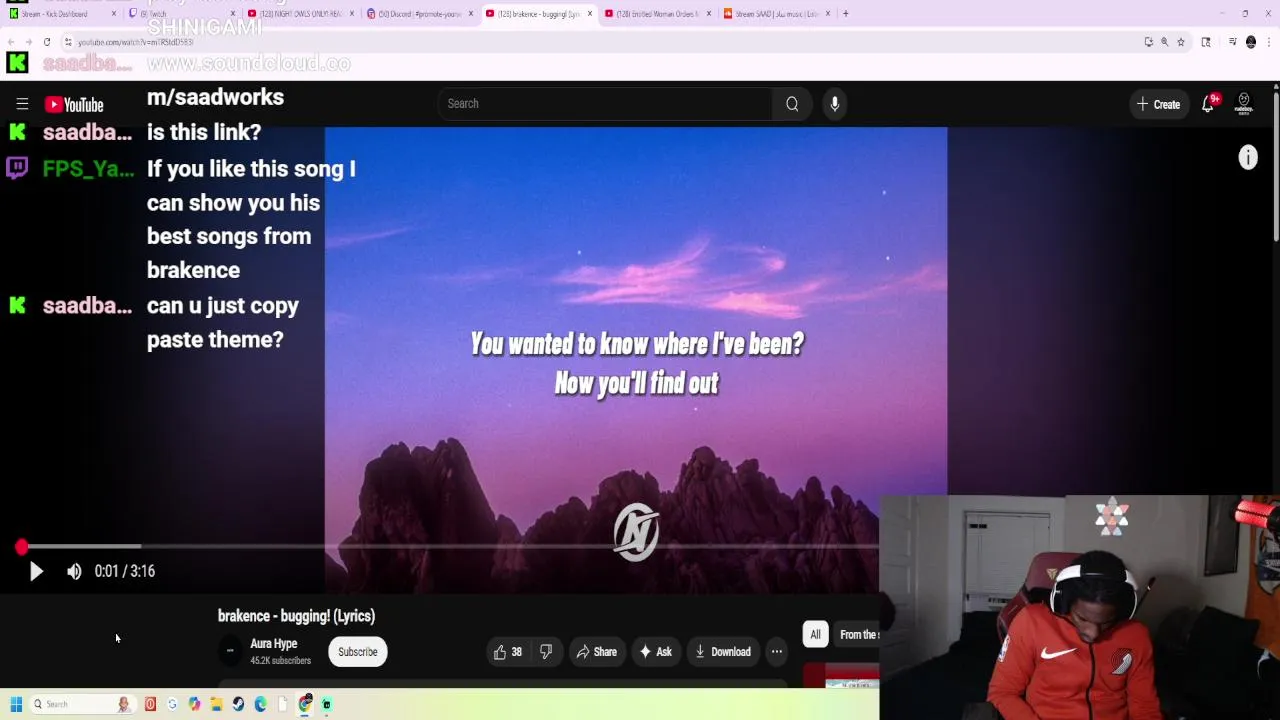Select the All filter chip
This screenshot has height=720, width=1280.
(x=815, y=634)
